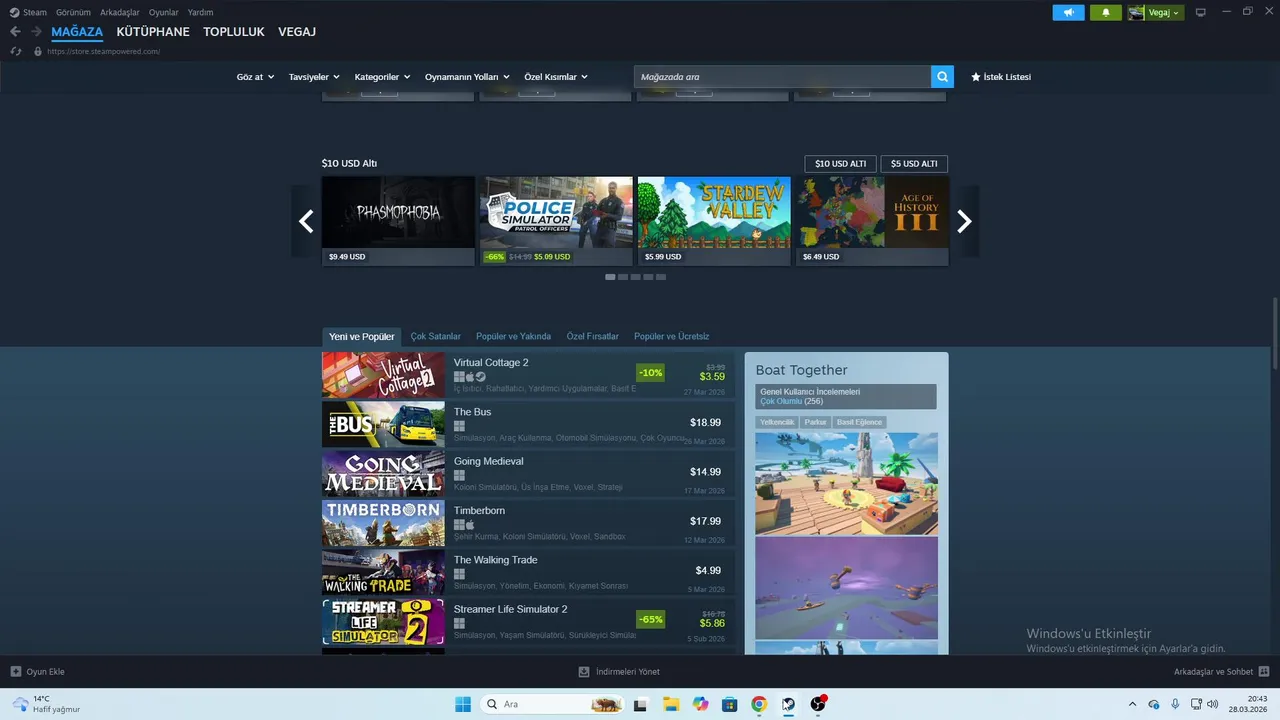Open the Oynamanın Yolları dropdown

tap(467, 77)
